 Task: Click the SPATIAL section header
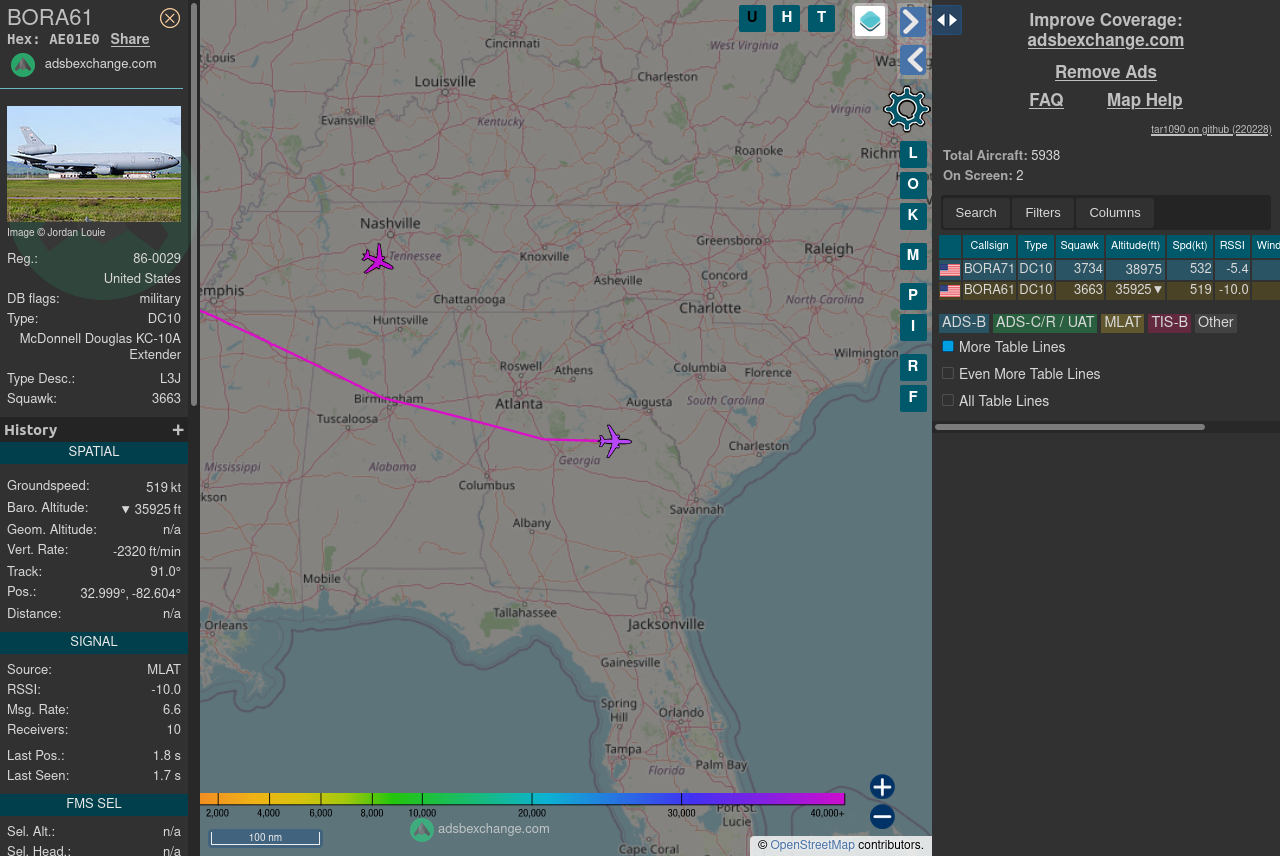(94, 452)
